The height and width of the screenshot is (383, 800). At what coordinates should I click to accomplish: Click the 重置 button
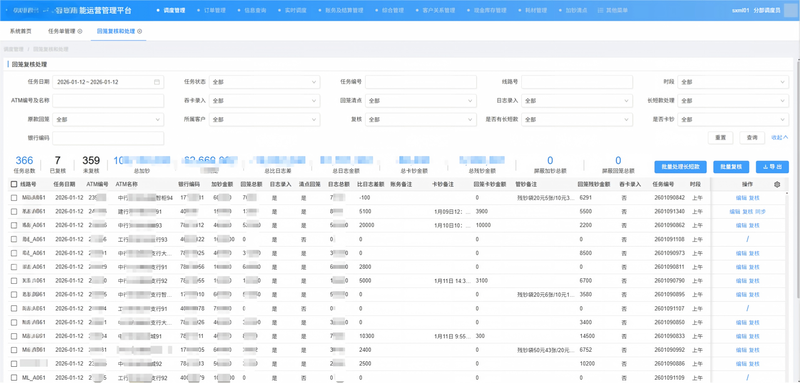coord(720,138)
